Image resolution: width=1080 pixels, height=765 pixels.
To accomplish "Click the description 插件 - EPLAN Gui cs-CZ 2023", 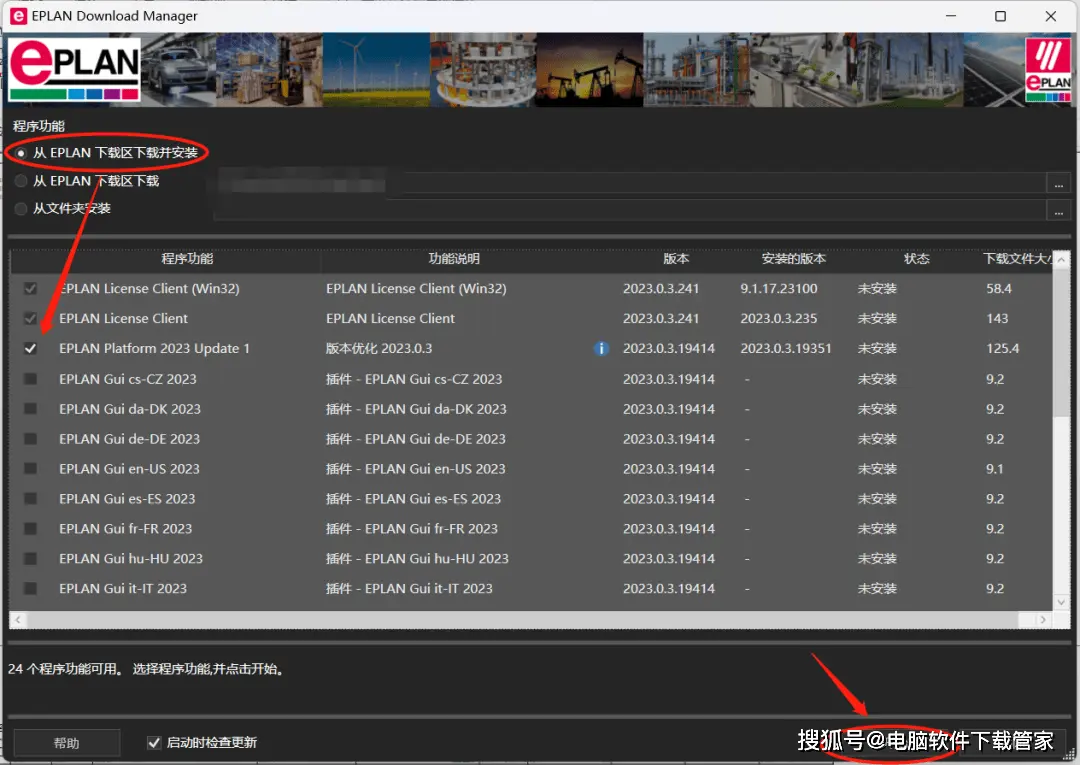I will pos(414,379).
